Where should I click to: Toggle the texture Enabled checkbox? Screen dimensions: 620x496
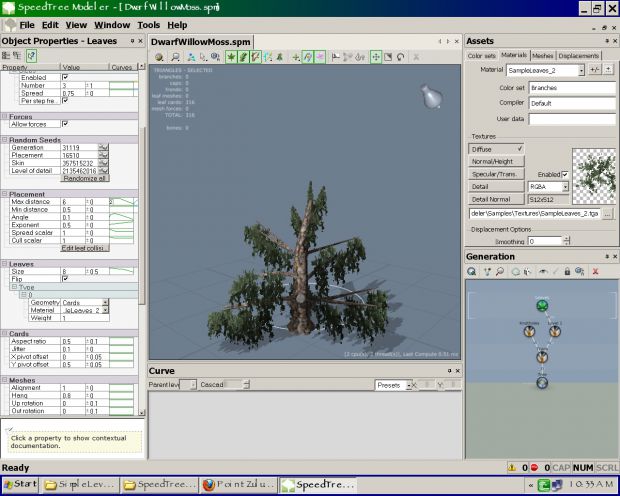coord(564,173)
